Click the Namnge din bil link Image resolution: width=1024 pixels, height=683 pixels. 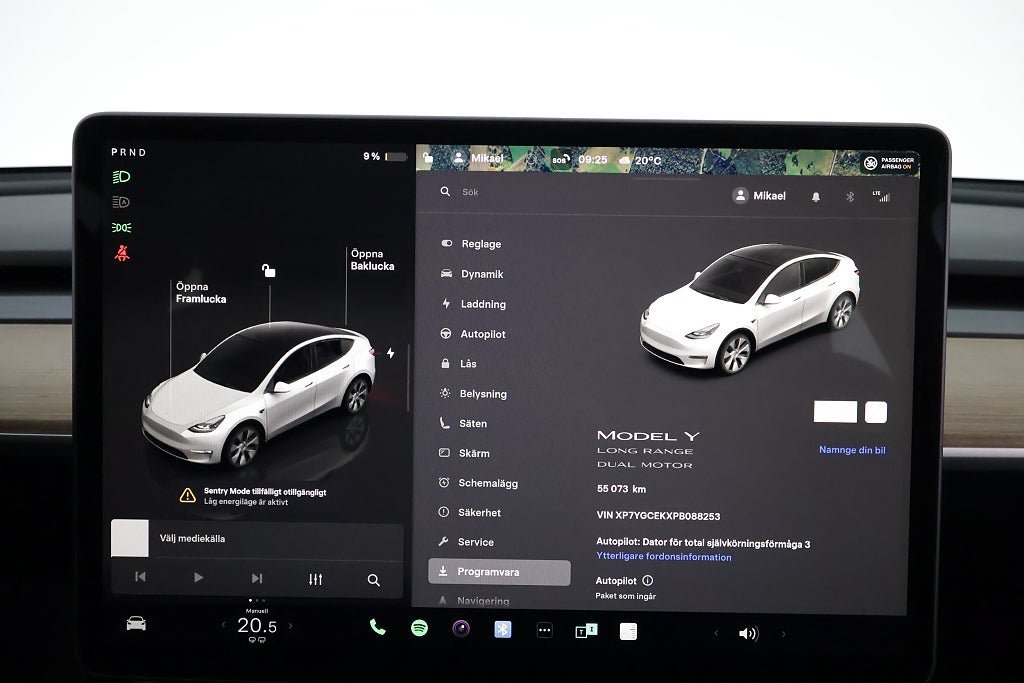point(852,450)
